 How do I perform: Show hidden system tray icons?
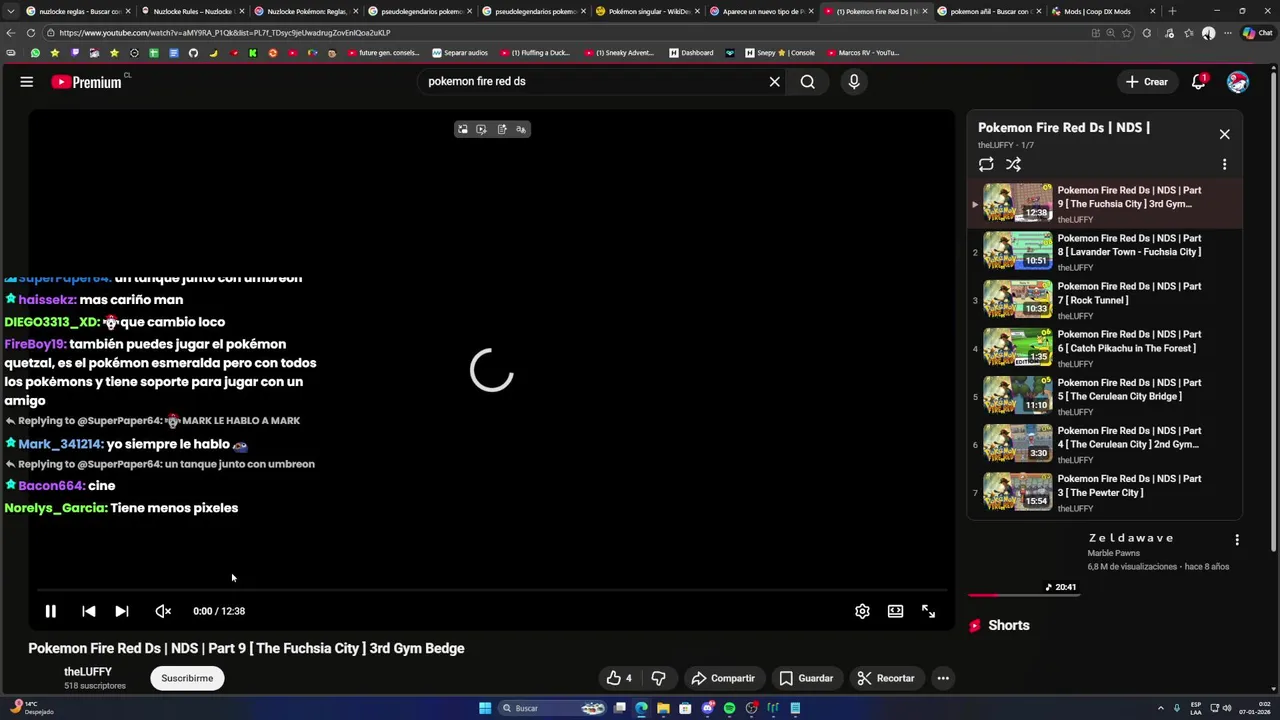pyautogui.click(x=1162, y=708)
